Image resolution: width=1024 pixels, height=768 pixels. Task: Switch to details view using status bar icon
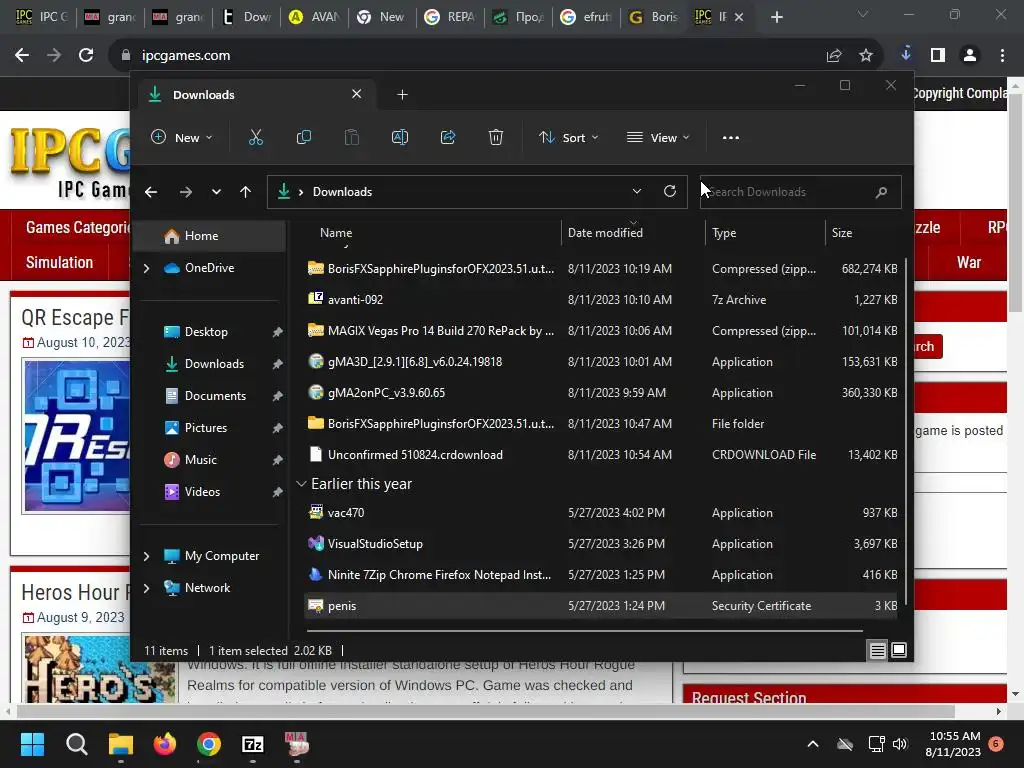[x=878, y=650]
